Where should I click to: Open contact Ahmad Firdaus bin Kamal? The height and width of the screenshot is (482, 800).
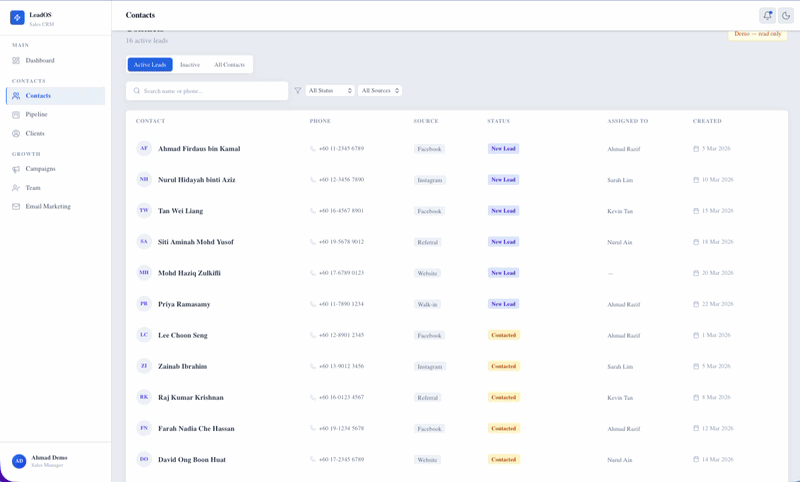(x=199, y=149)
